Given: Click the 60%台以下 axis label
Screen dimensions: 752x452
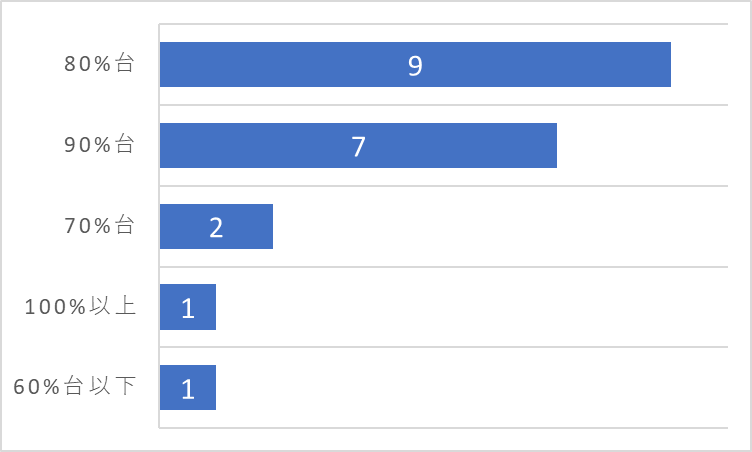Looking at the screenshot, I should (75, 386).
